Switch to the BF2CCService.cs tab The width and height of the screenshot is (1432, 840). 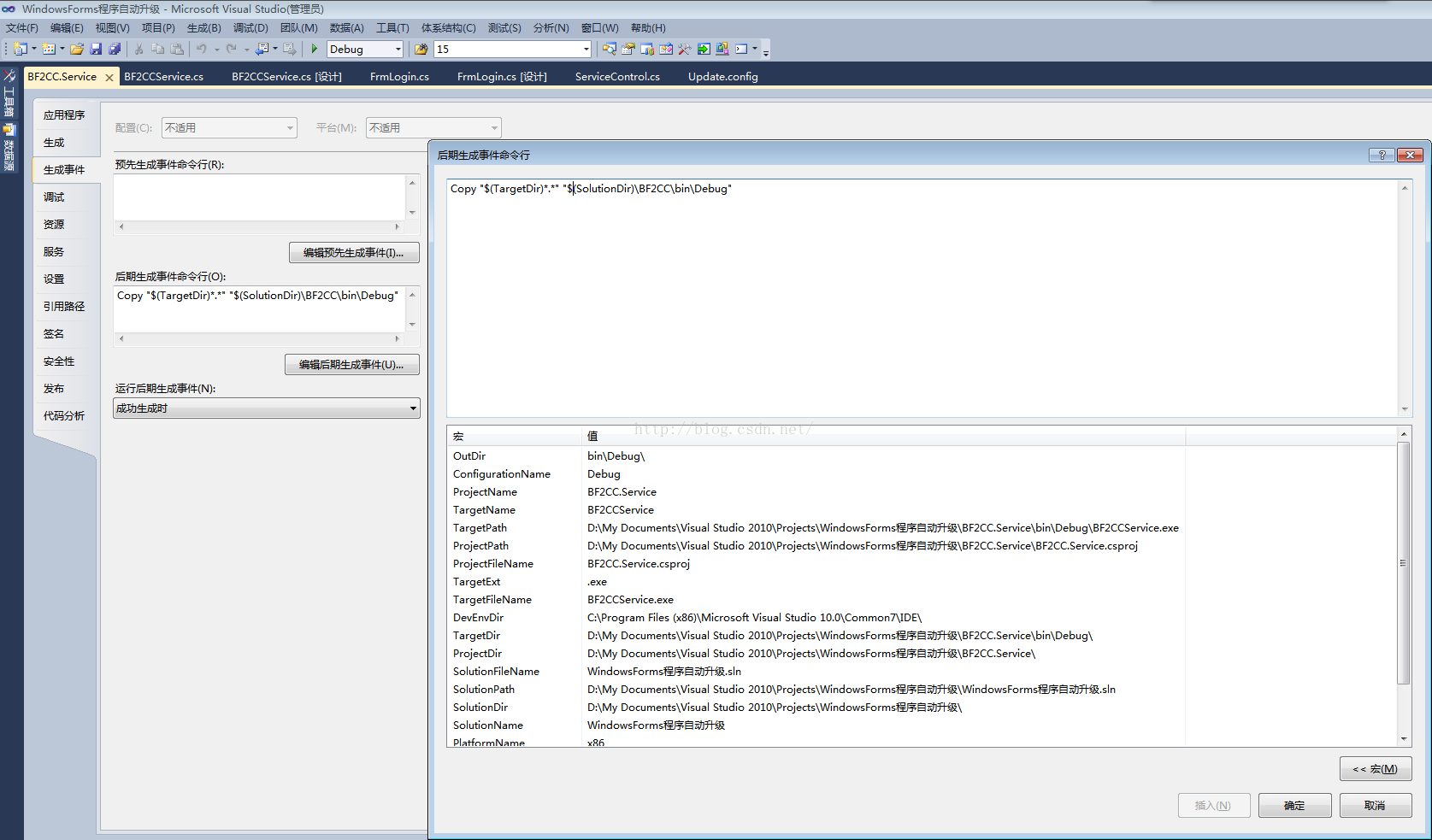point(164,76)
